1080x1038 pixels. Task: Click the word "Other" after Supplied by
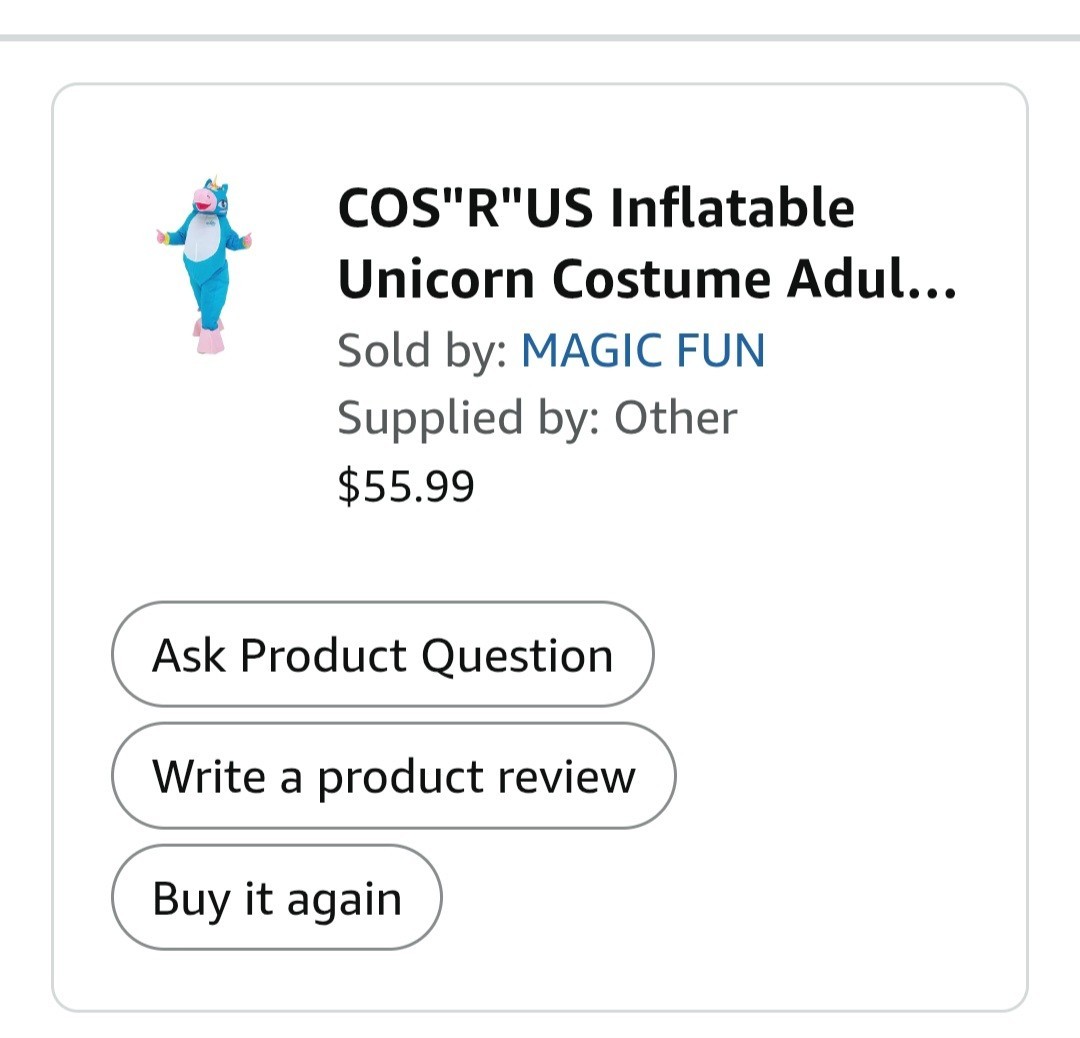tap(675, 418)
